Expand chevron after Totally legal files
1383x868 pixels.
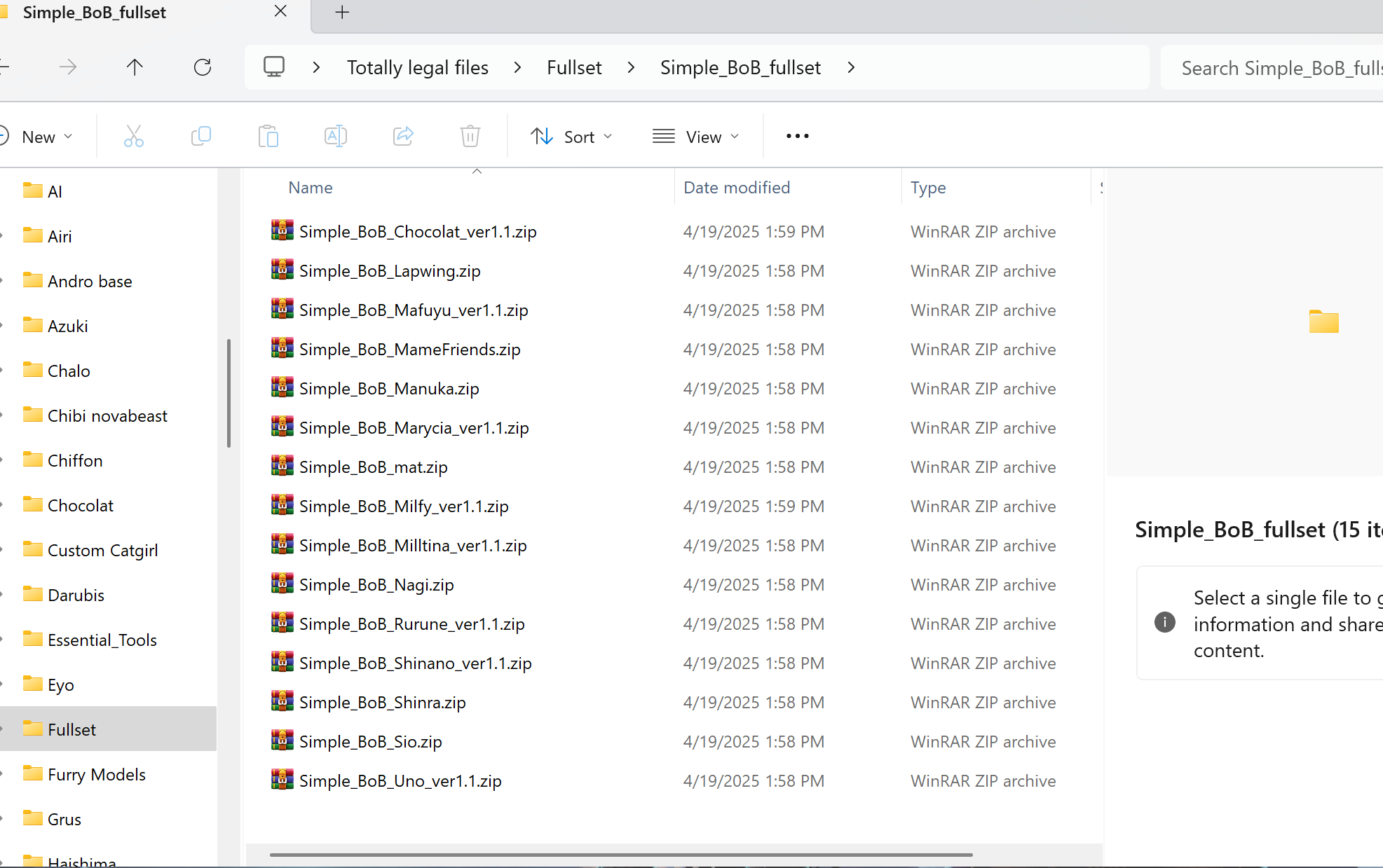518,67
